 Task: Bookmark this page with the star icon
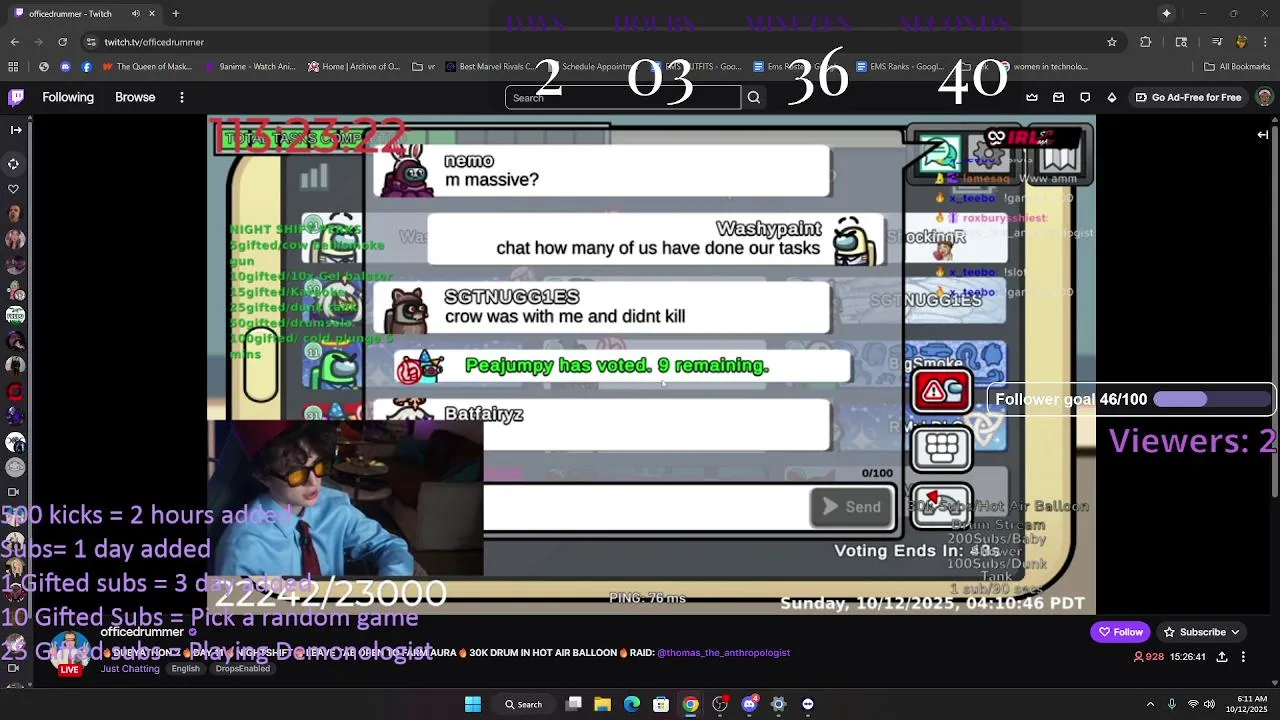tap(1111, 42)
